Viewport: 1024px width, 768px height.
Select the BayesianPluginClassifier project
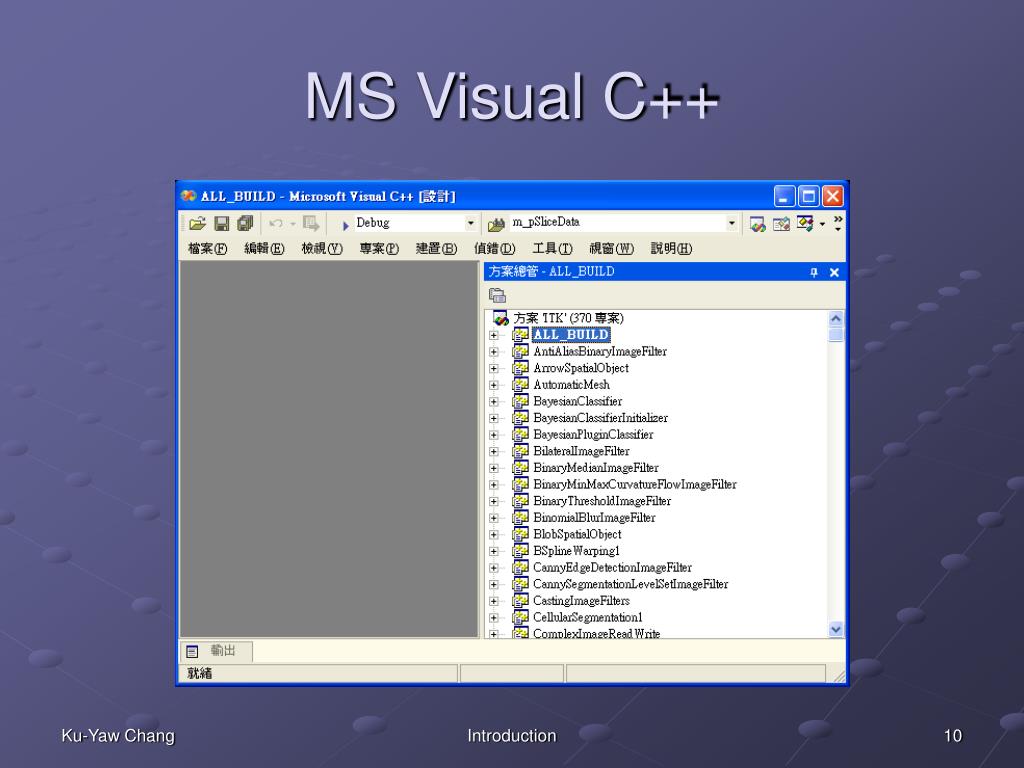pos(593,435)
